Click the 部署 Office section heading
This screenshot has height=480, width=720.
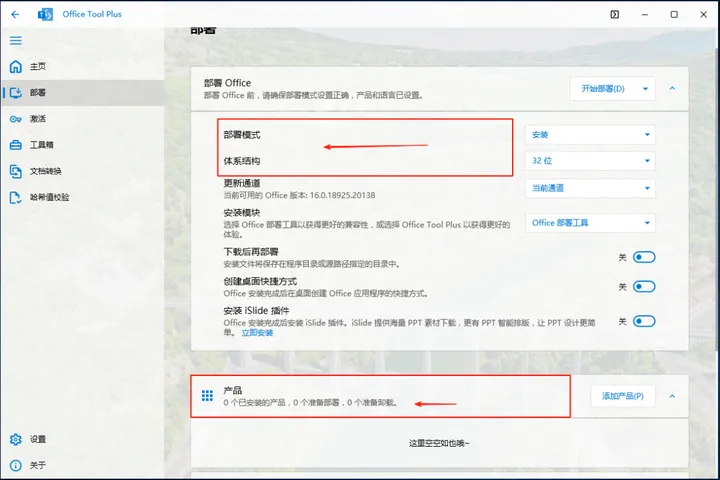click(x=227, y=83)
